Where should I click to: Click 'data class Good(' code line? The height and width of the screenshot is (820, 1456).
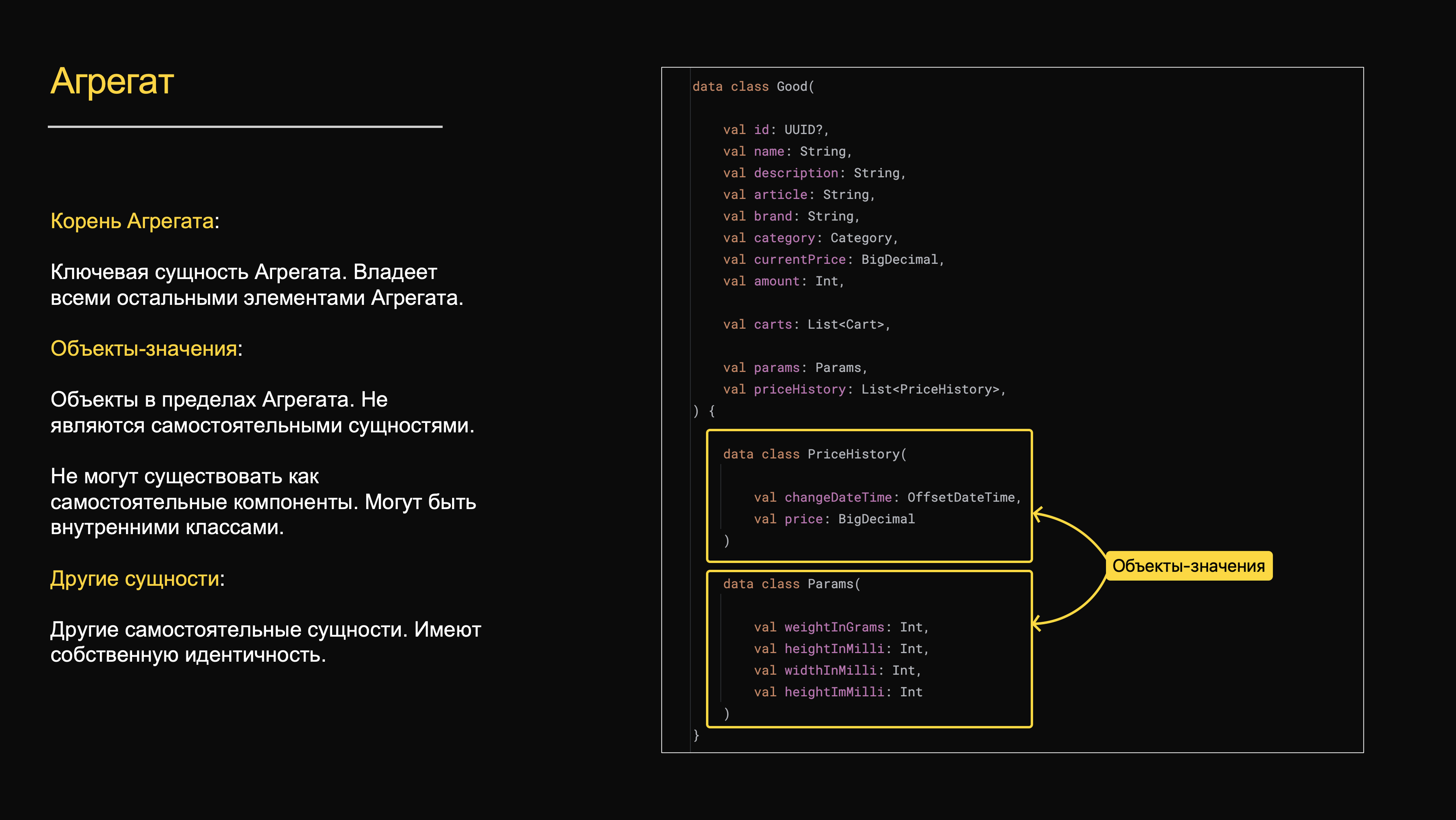click(x=753, y=87)
